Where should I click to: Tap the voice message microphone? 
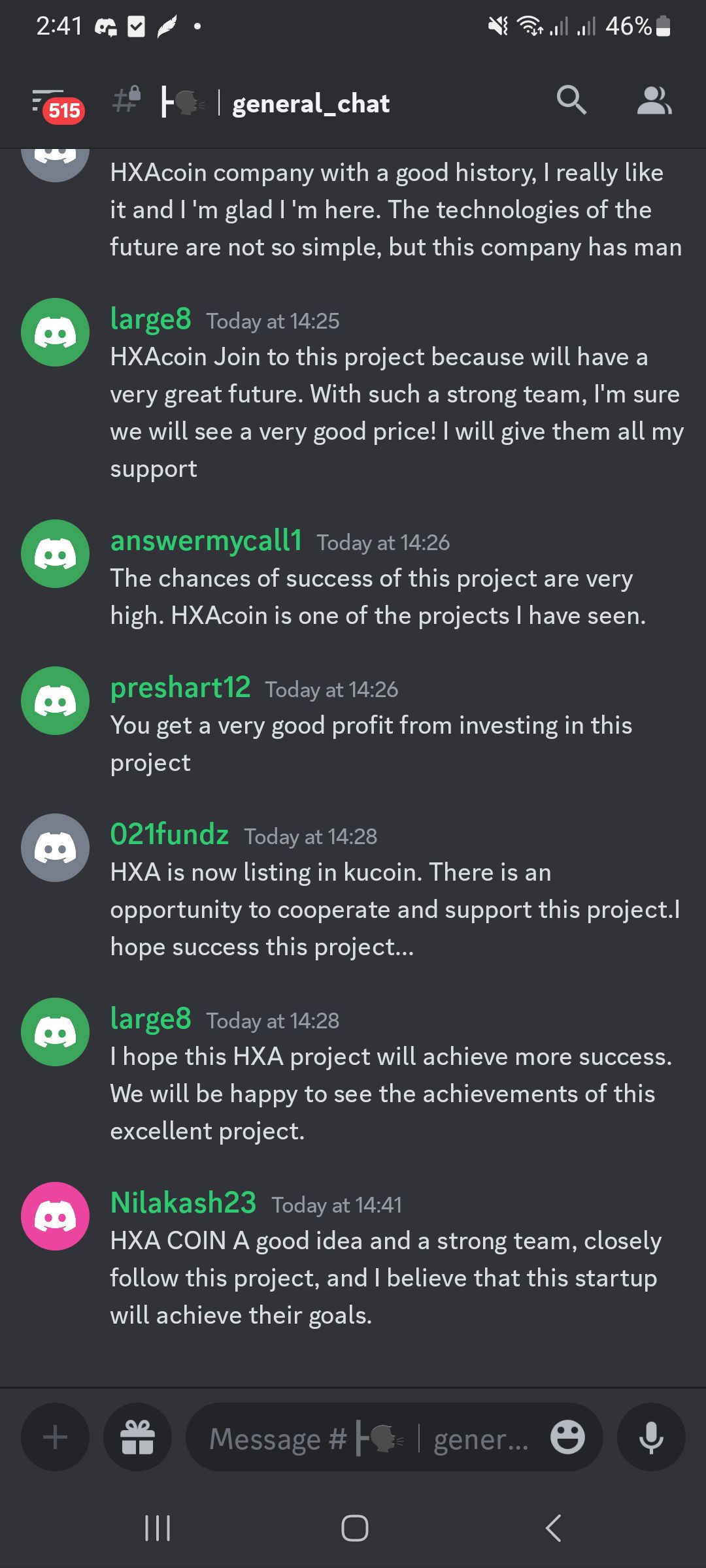(x=651, y=1437)
